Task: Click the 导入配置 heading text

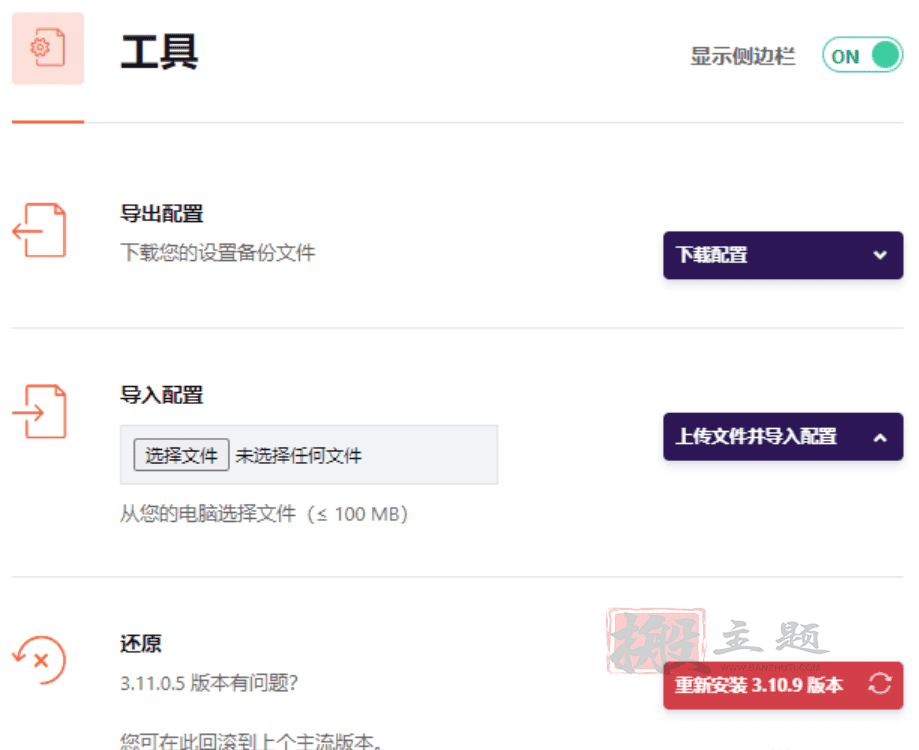Action: 162,395
